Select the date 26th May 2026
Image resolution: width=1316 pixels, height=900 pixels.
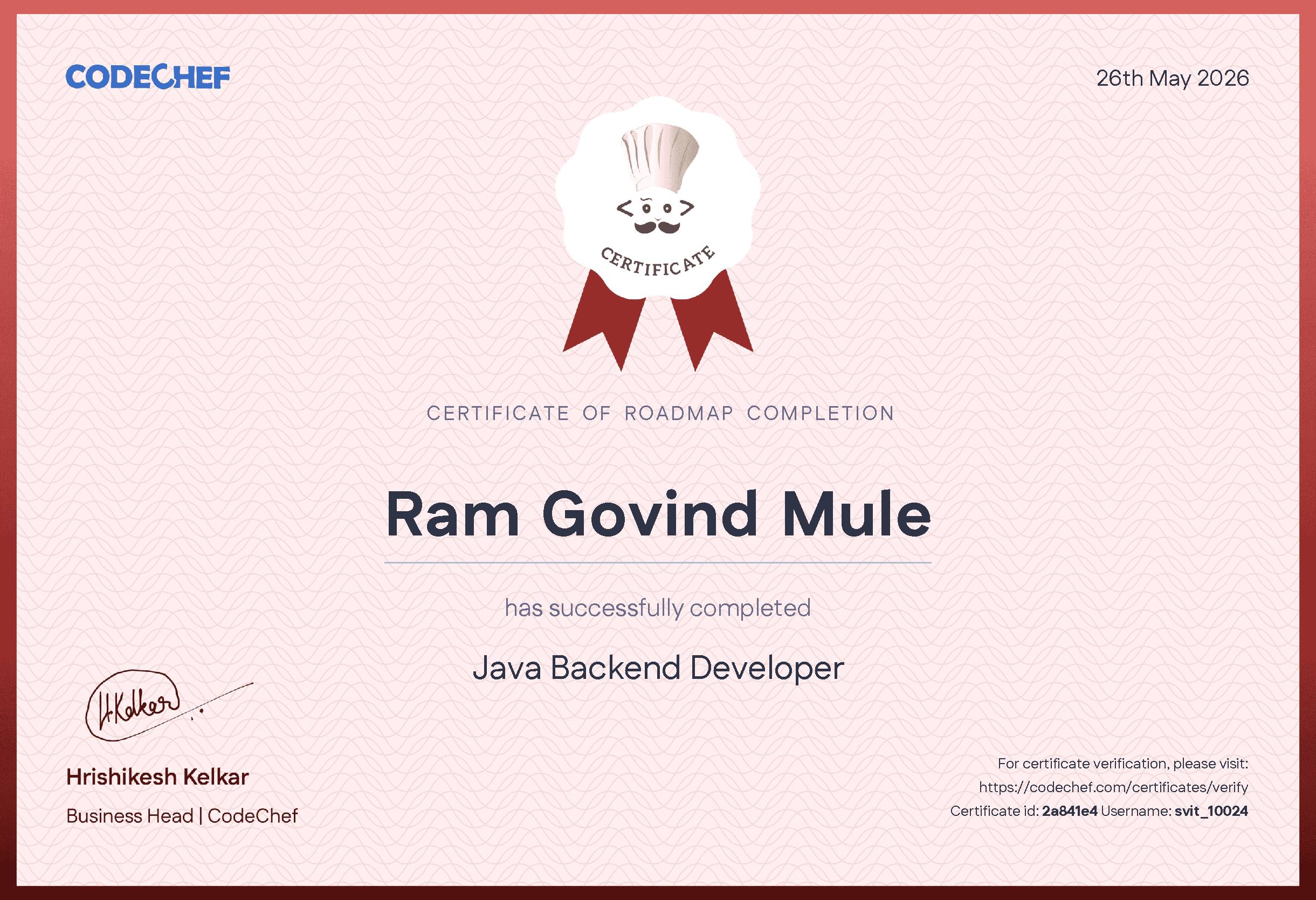tap(1172, 78)
